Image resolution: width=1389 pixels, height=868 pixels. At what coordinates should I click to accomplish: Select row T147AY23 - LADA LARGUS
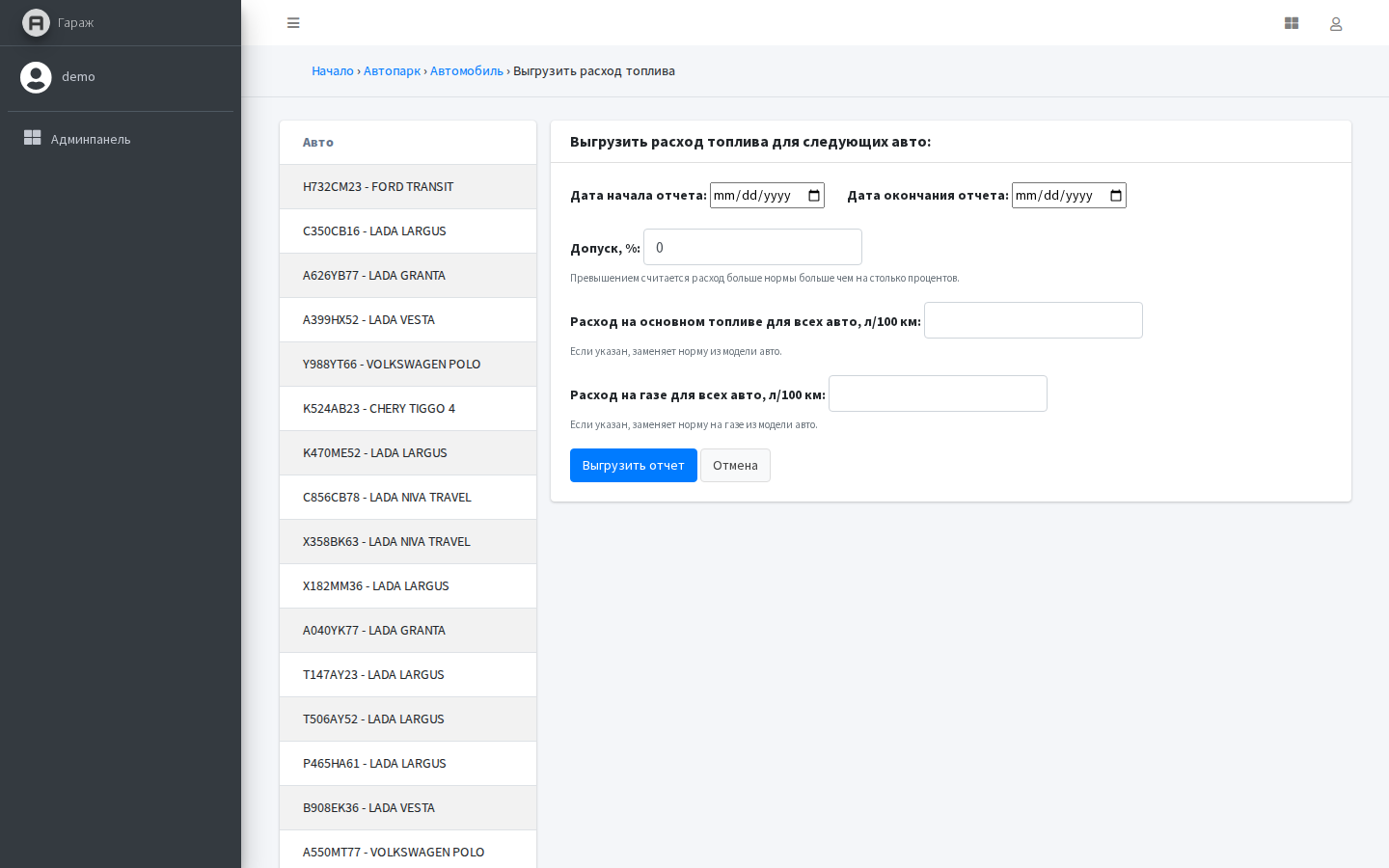pyautogui.click(x=408, y=675)
